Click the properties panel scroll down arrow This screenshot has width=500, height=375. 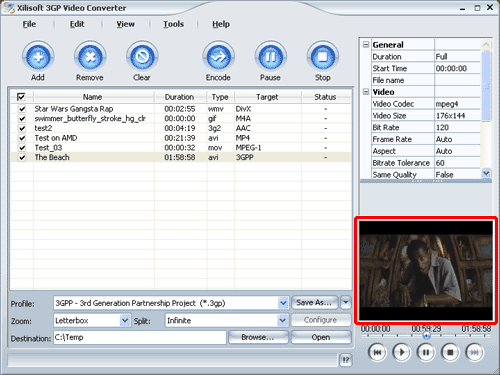pyautogui.click(x=486, y=173)
